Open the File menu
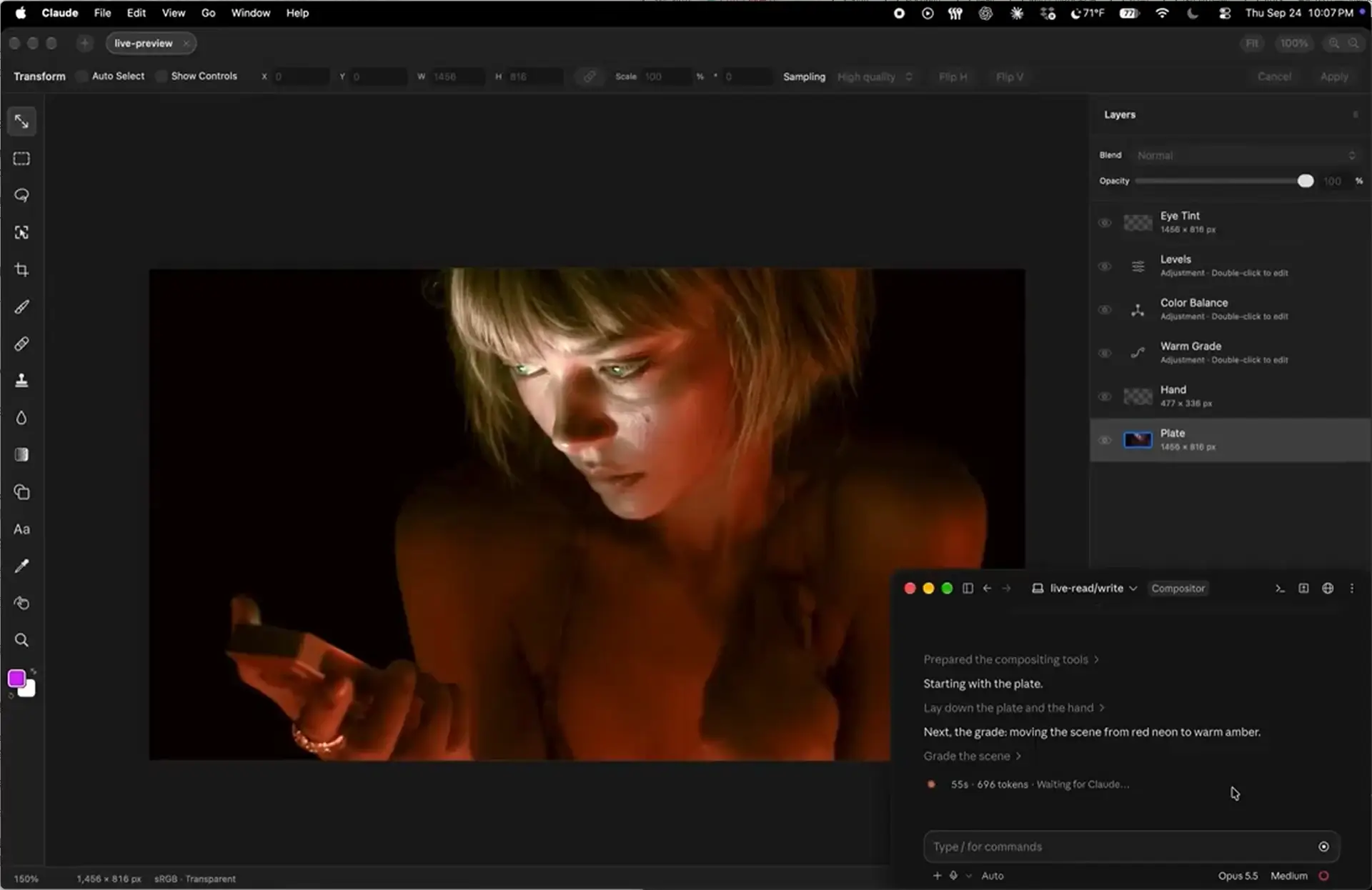This screenshot has height=890, width=1372. [102, 13]
